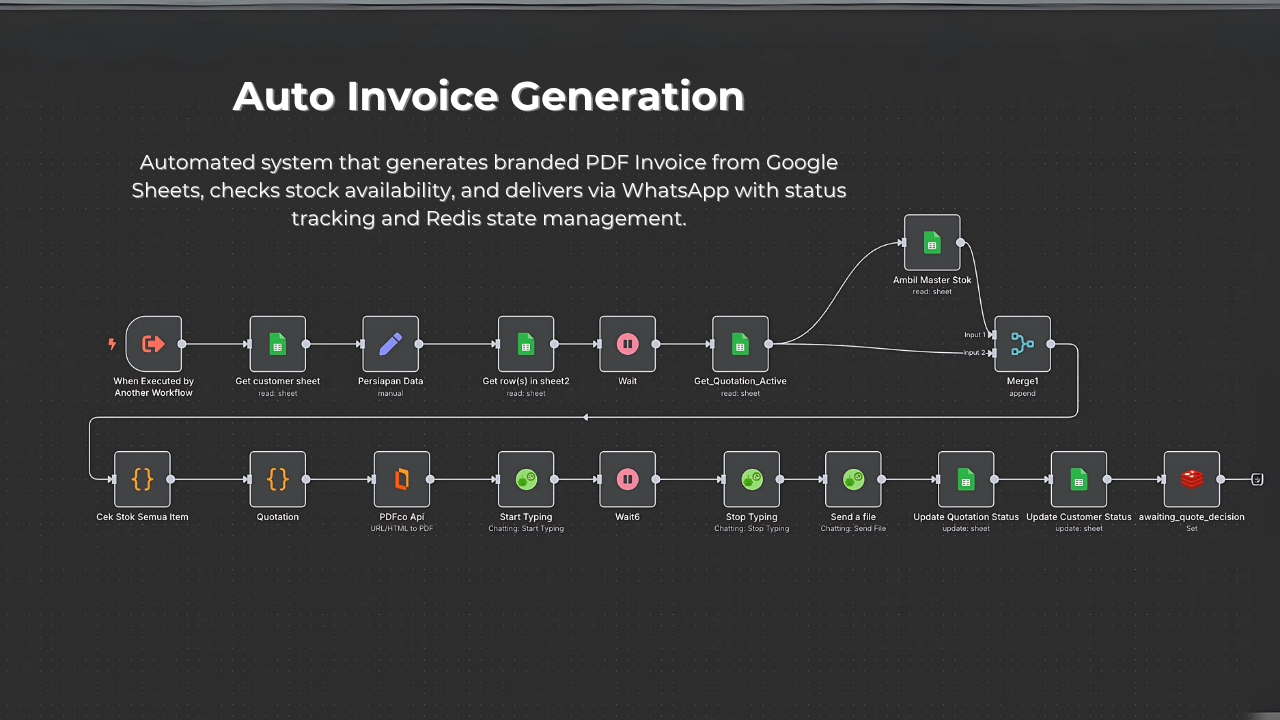The width and height of the screenshot is (1280, 720).
Task: Click the 'URL/HTML to PDF' subtitle text
Action: 402,528
